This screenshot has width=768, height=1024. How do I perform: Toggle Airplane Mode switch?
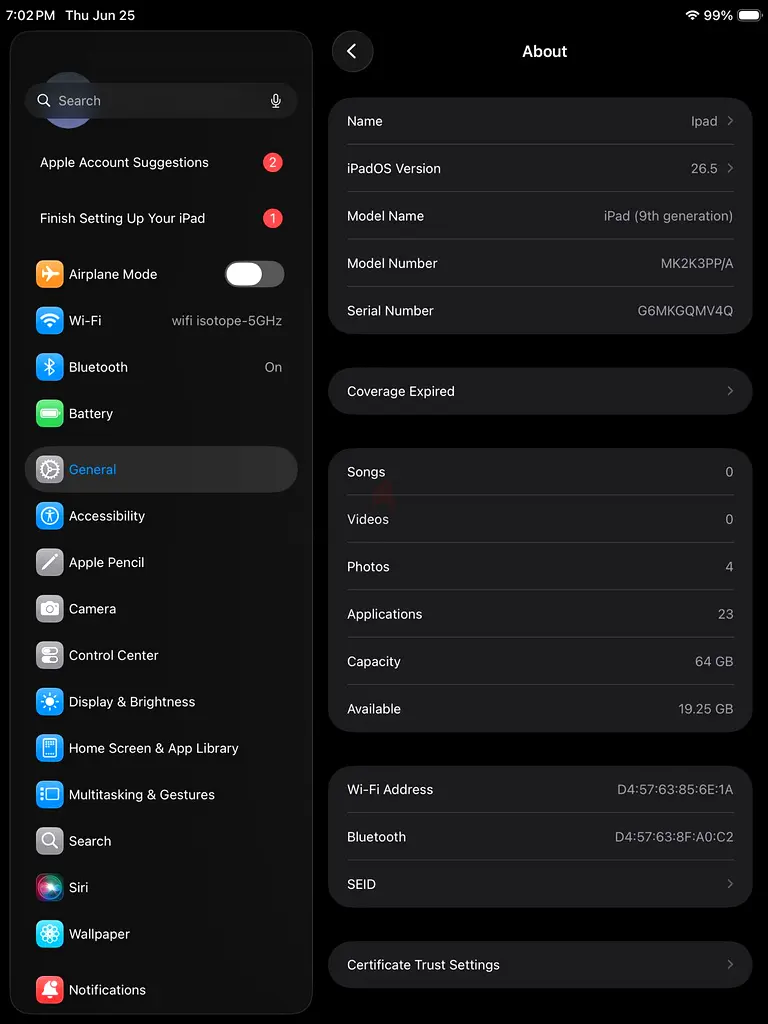[x=255, y=274]
